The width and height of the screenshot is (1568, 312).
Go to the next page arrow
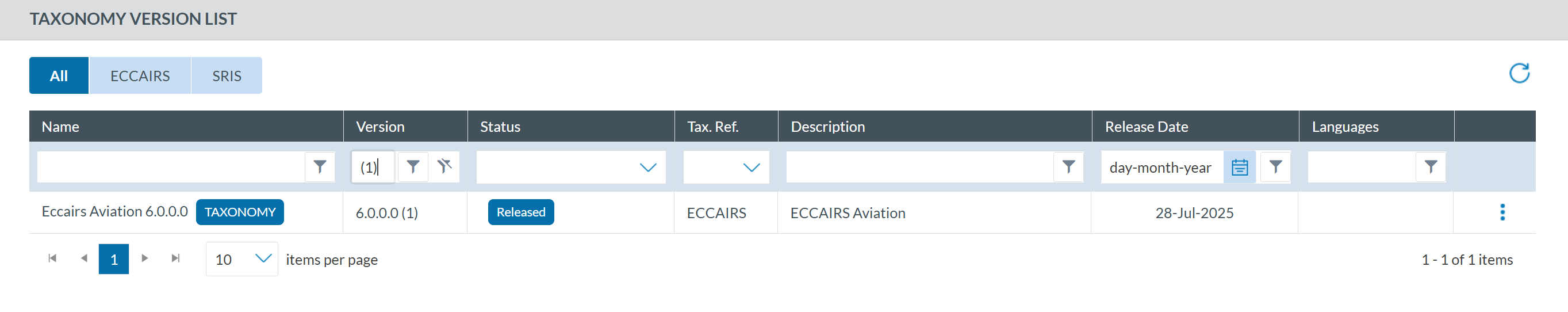tap(145, 258)
